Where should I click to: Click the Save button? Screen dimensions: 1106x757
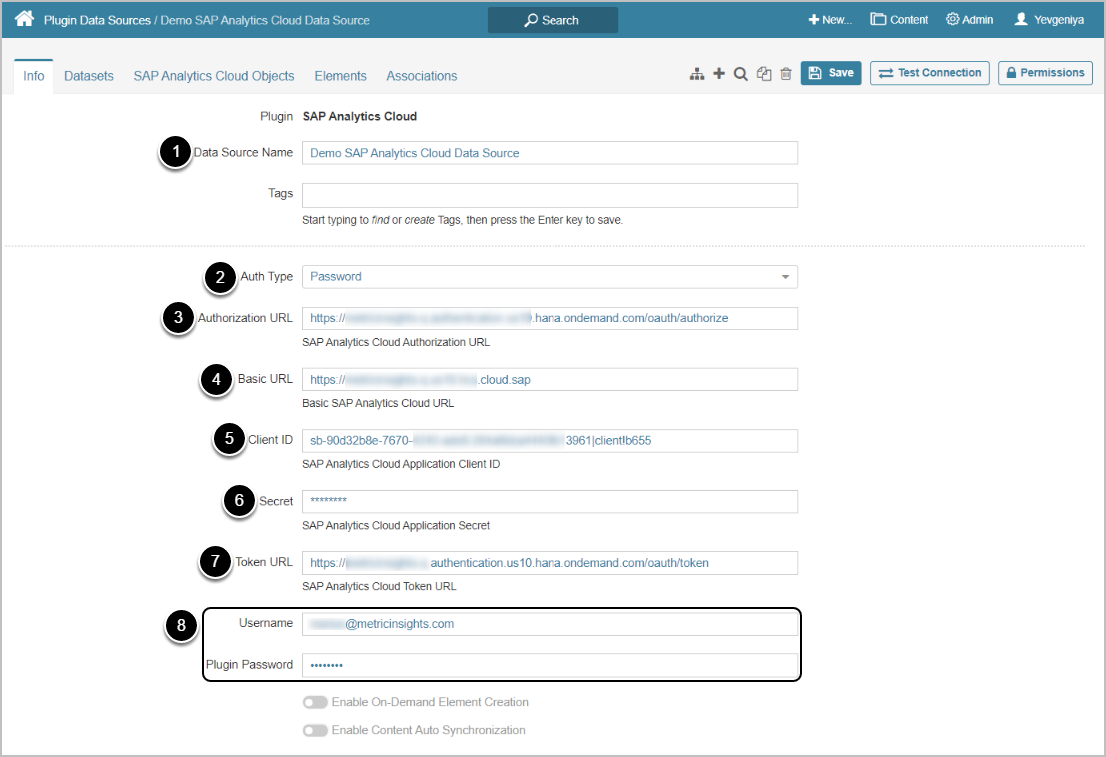pyautogui.click(x=831, y=73)
